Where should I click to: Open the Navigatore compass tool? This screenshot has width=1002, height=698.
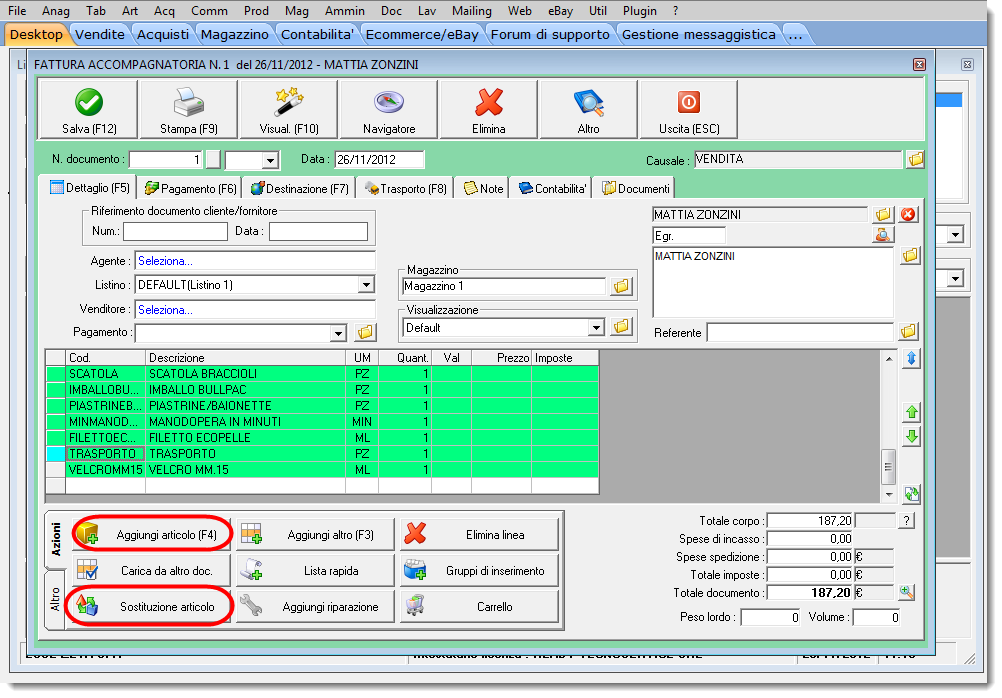click(389, 102)
